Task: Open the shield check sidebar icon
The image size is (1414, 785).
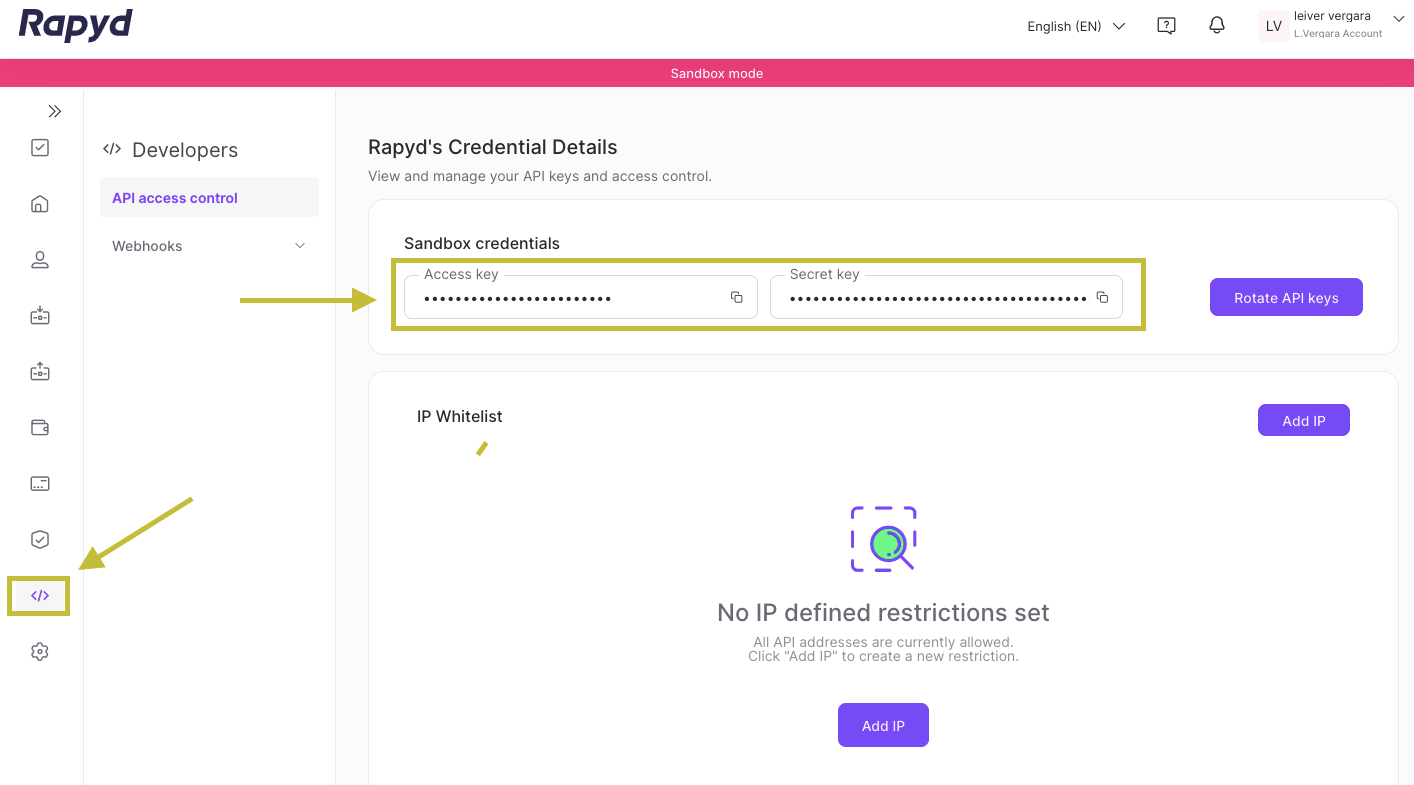Action: pos(40,540)
